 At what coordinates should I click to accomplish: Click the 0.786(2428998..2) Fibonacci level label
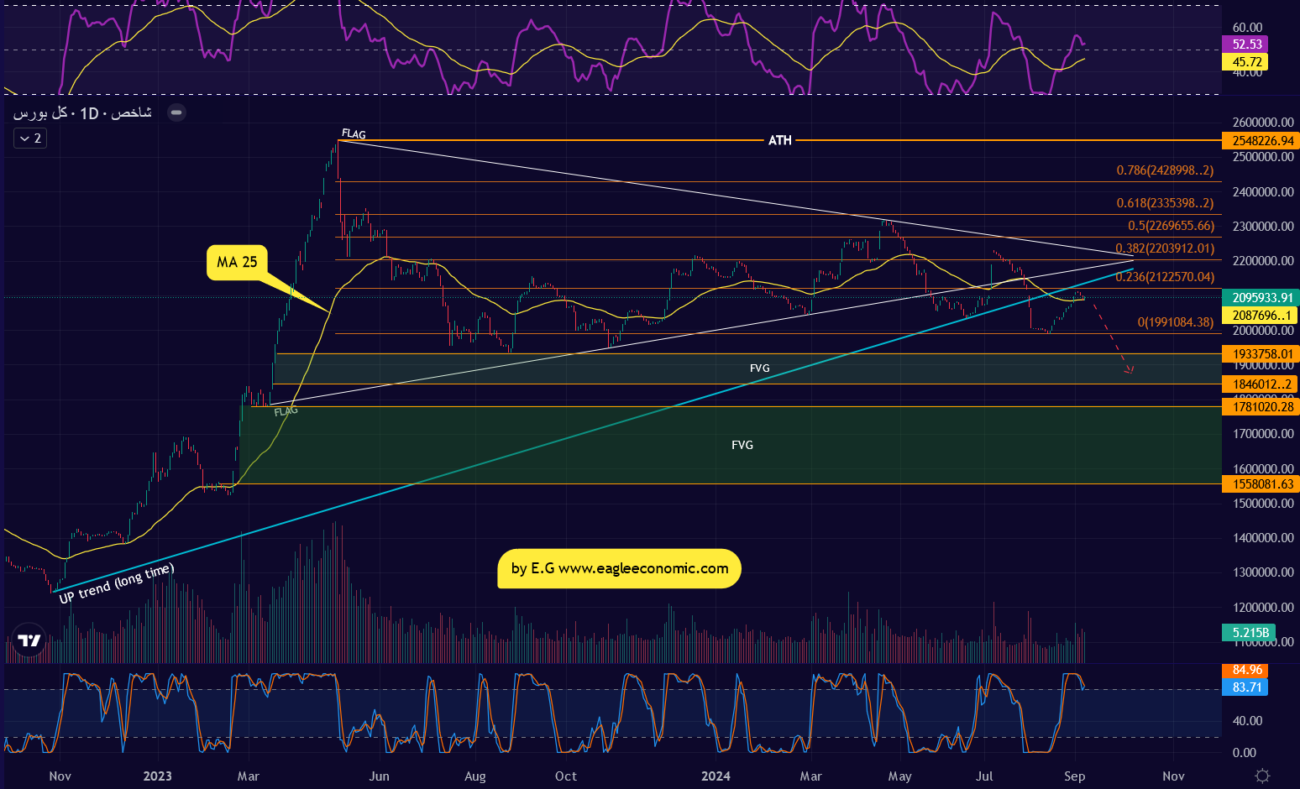point(1165,171)
